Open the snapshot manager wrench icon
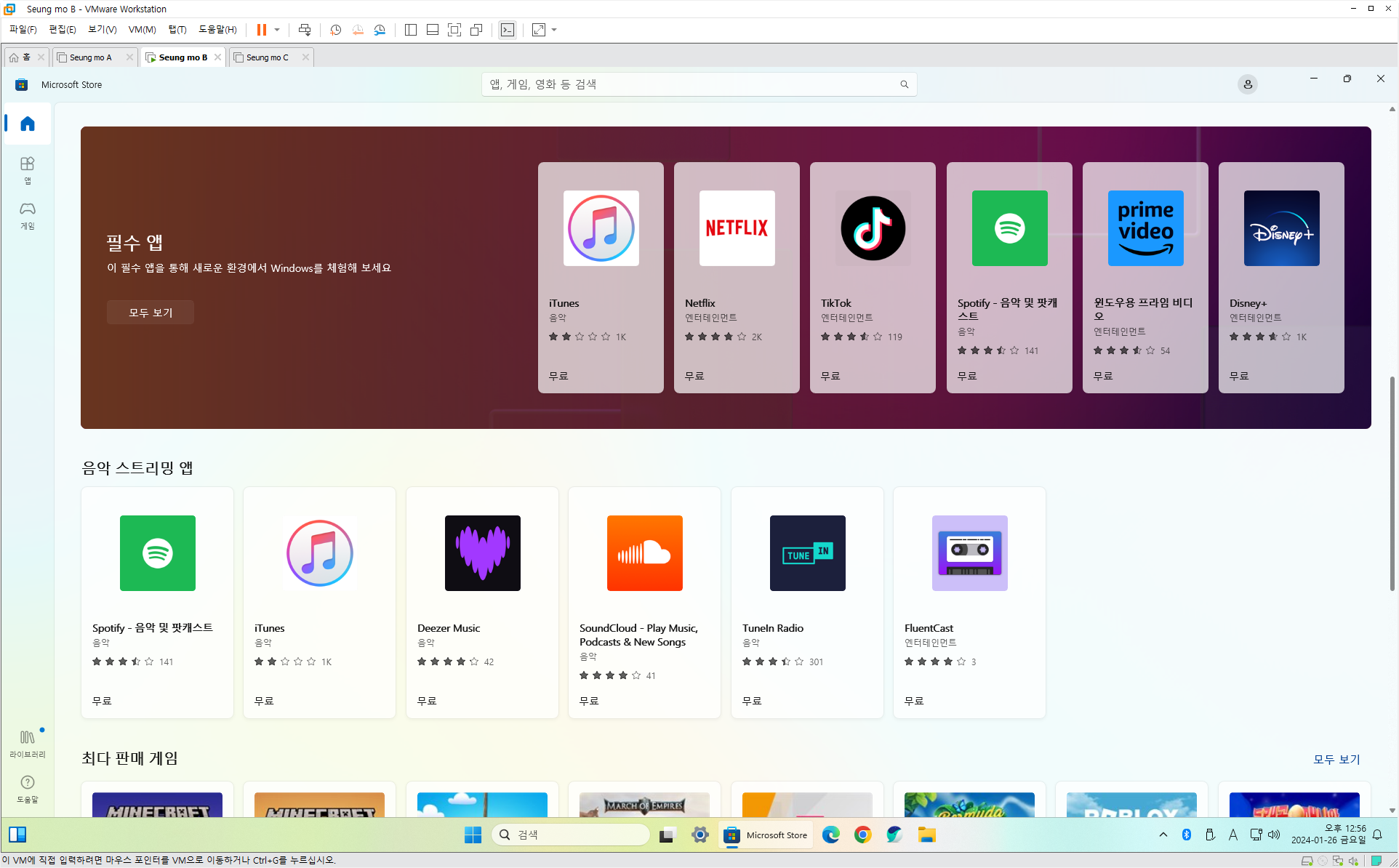The image size is (1399, 868). (x=380, y=30)
